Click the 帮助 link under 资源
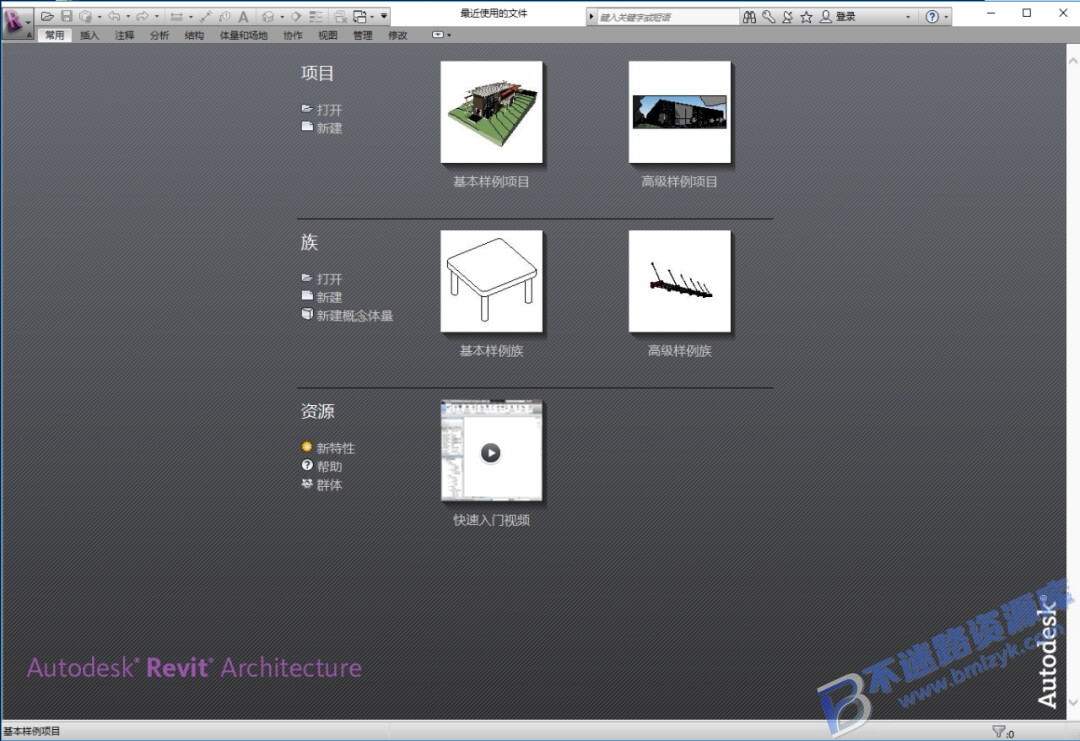Screen dimensions: 1080x741 [x=329, y=467]
